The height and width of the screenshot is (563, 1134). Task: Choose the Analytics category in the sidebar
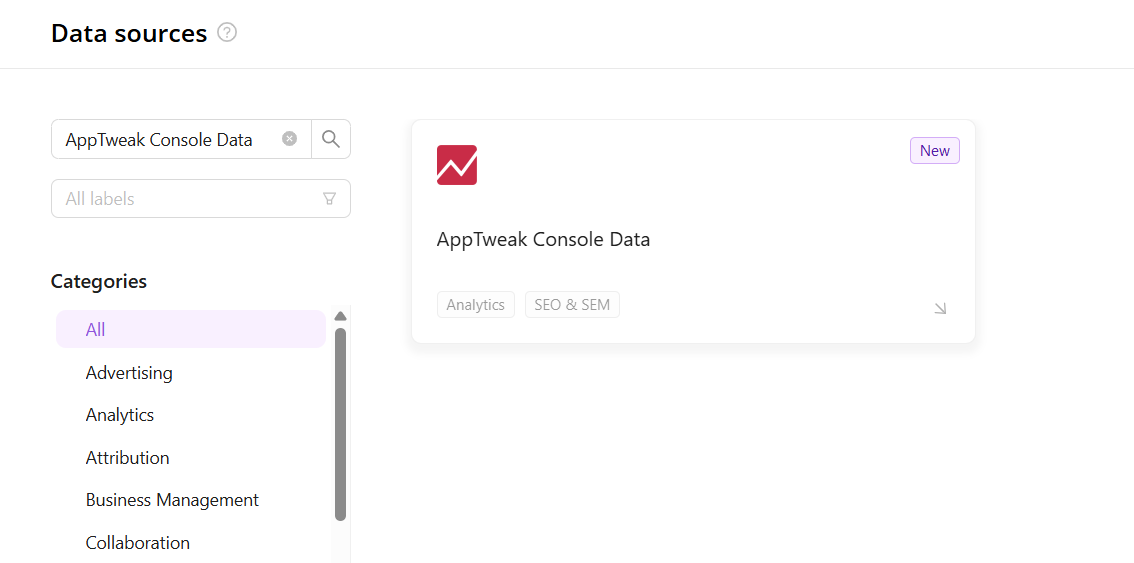tap(120, 415)
